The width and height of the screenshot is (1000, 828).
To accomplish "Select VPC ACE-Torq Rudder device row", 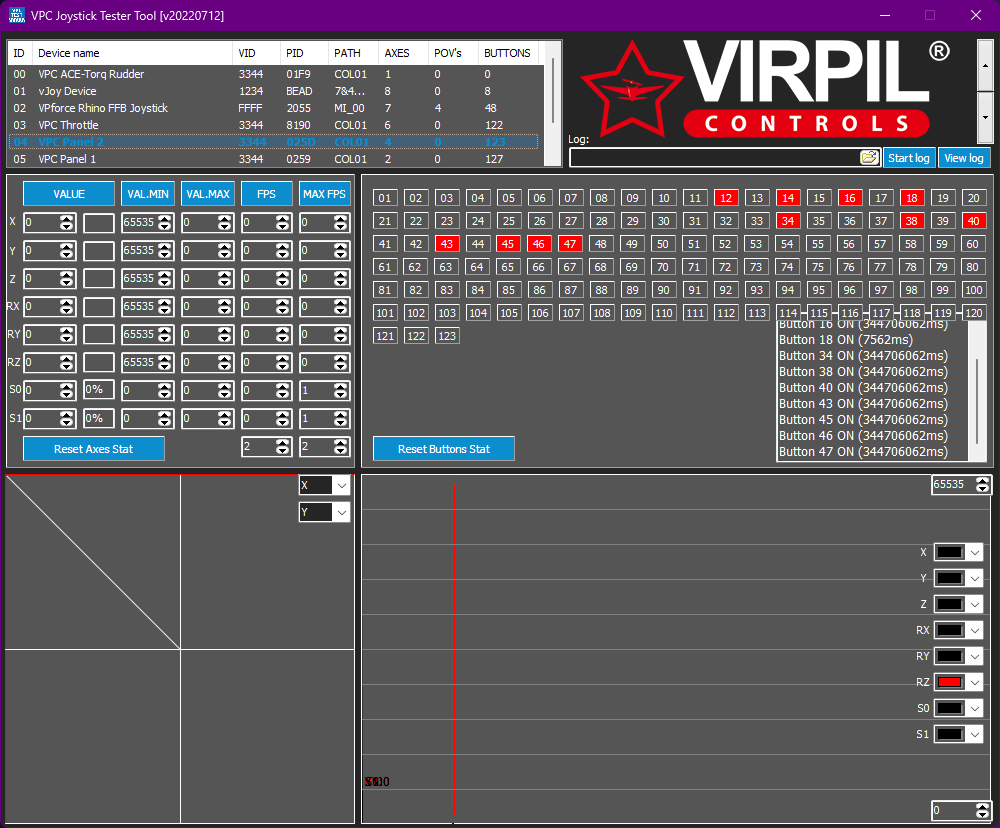I will point(273,74).
